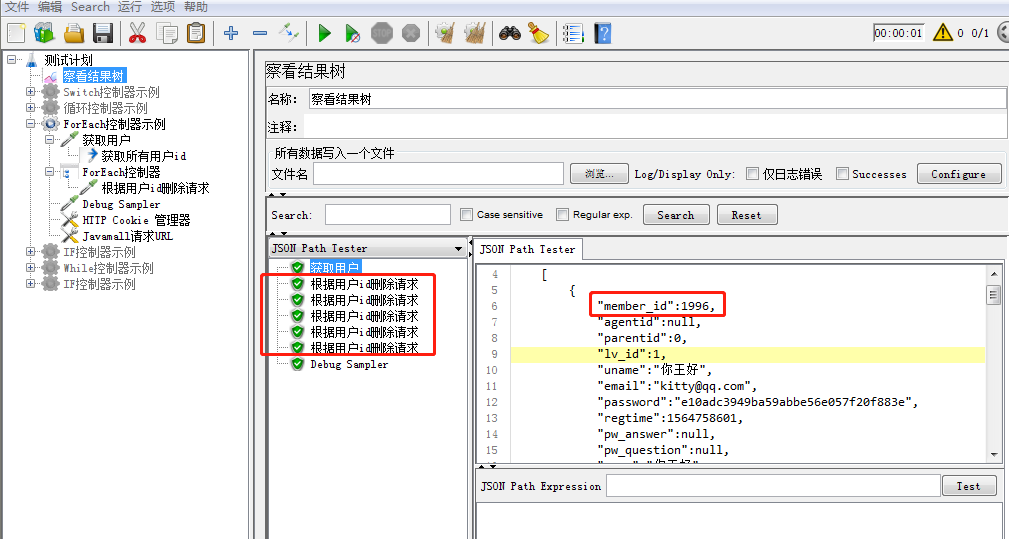
Task: Click the Stop test icon
Action: [382, 33]
